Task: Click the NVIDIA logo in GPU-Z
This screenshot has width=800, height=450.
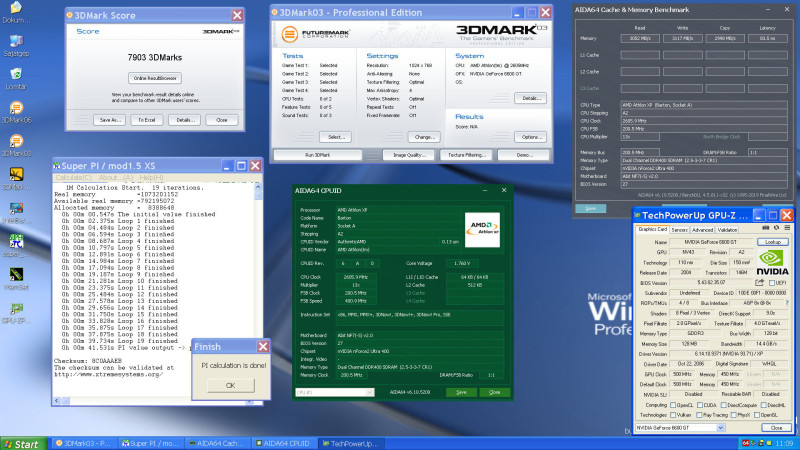Action: (x=772, y=263)
